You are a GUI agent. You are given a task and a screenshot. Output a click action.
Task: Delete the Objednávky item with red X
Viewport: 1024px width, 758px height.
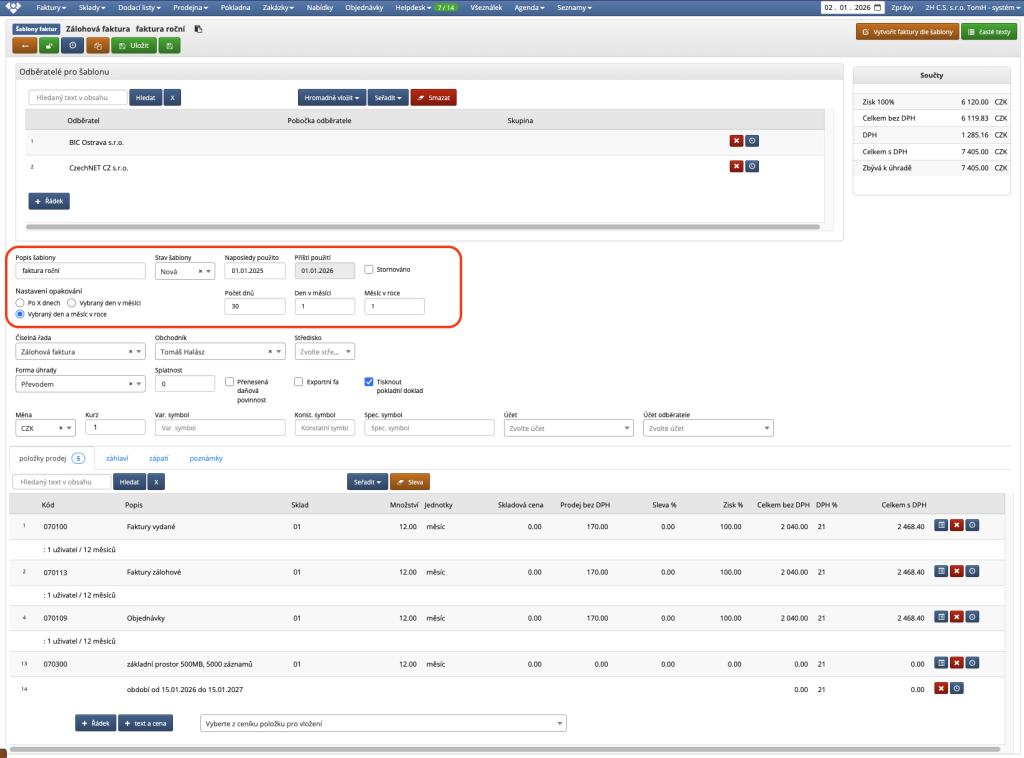[x=956, y=617]
